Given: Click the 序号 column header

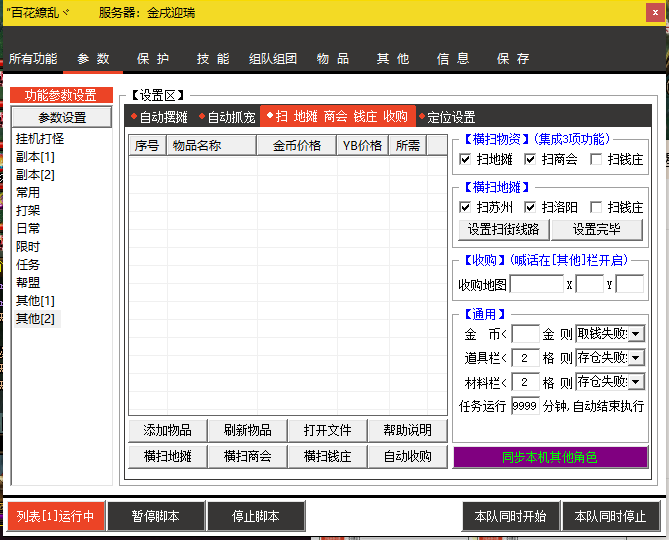Looking at the screenshot, I should point(147,145).
